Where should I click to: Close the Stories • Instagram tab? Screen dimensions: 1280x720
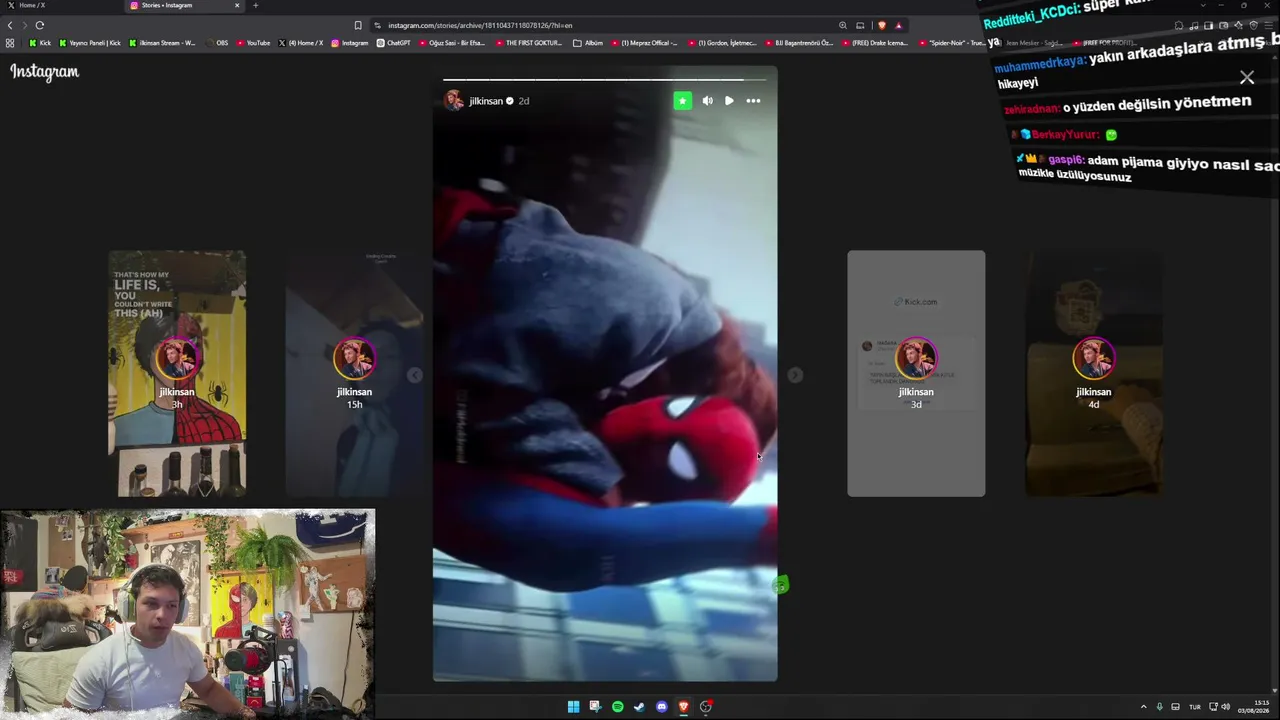tap(237, 5)
